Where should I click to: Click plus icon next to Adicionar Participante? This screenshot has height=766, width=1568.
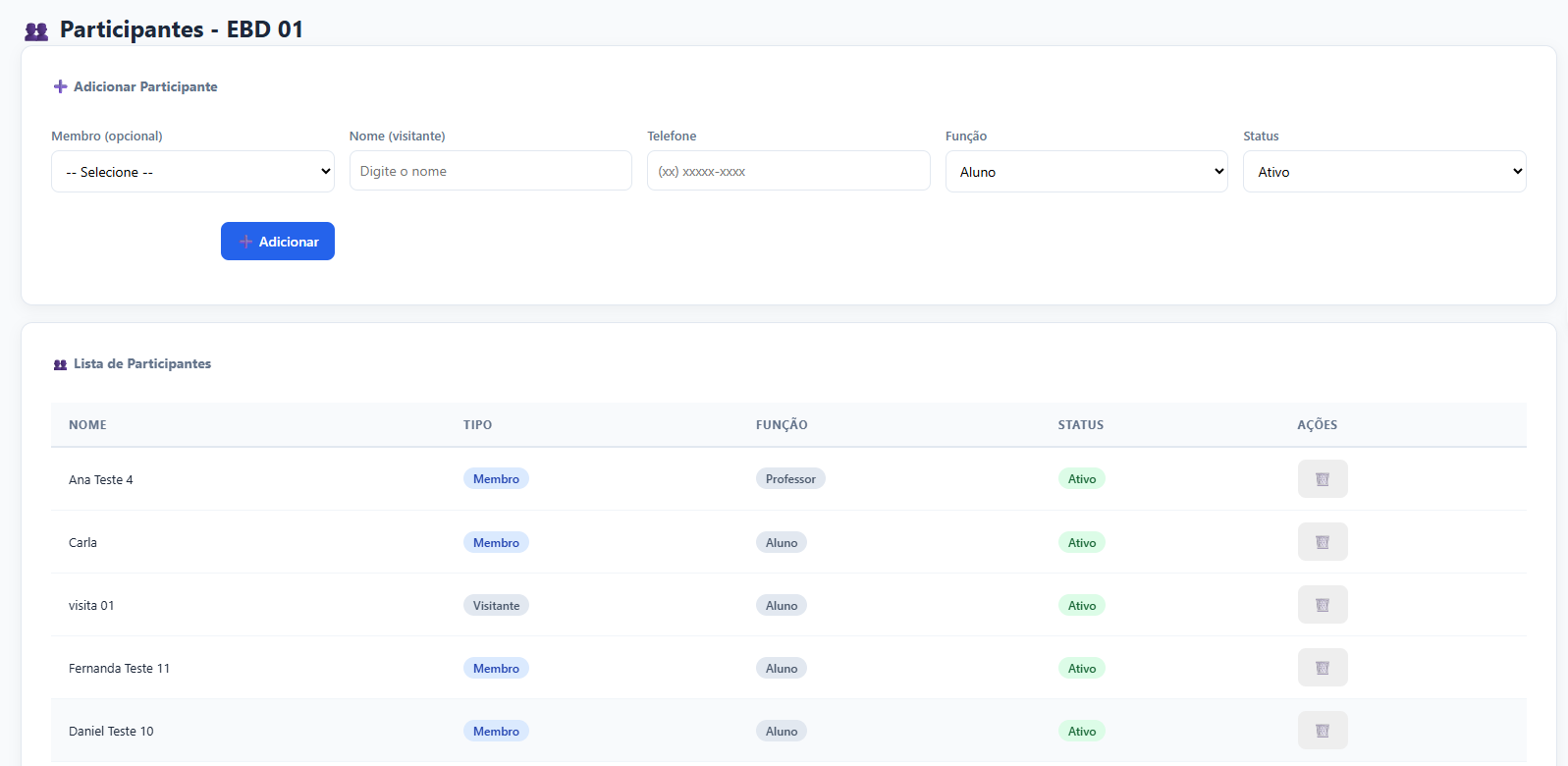60,86
